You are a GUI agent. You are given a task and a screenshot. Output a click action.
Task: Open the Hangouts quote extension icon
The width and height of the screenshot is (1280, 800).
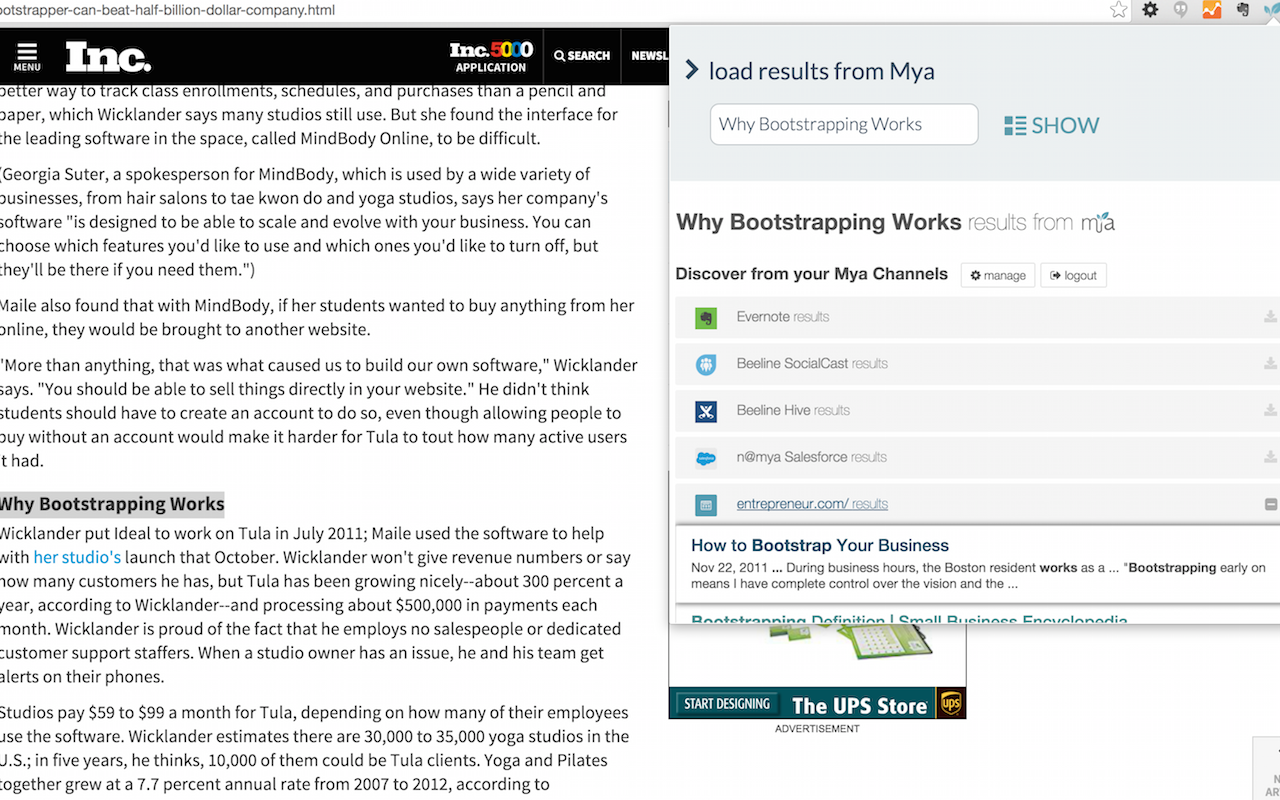pos(1181,10)
